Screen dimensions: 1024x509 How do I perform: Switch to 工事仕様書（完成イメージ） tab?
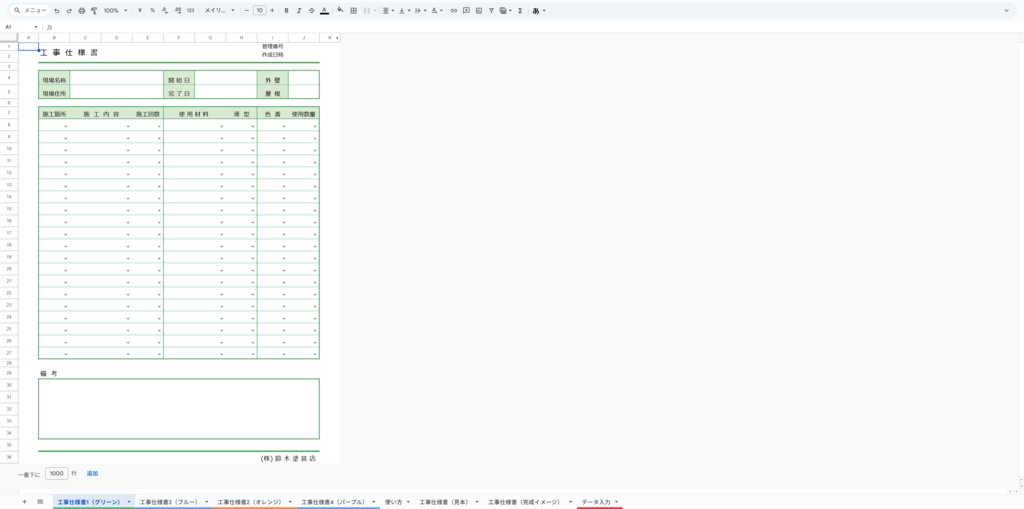point(524,502)
